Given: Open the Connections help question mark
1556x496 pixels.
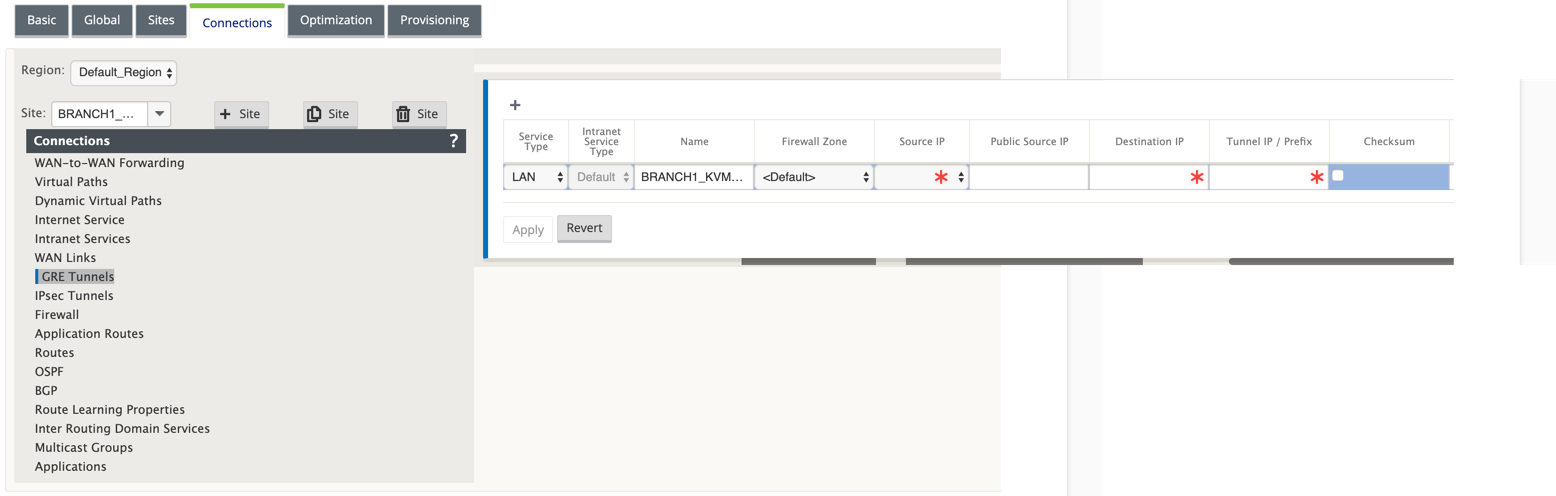Looking at the screenshot, I should [454, 141].
